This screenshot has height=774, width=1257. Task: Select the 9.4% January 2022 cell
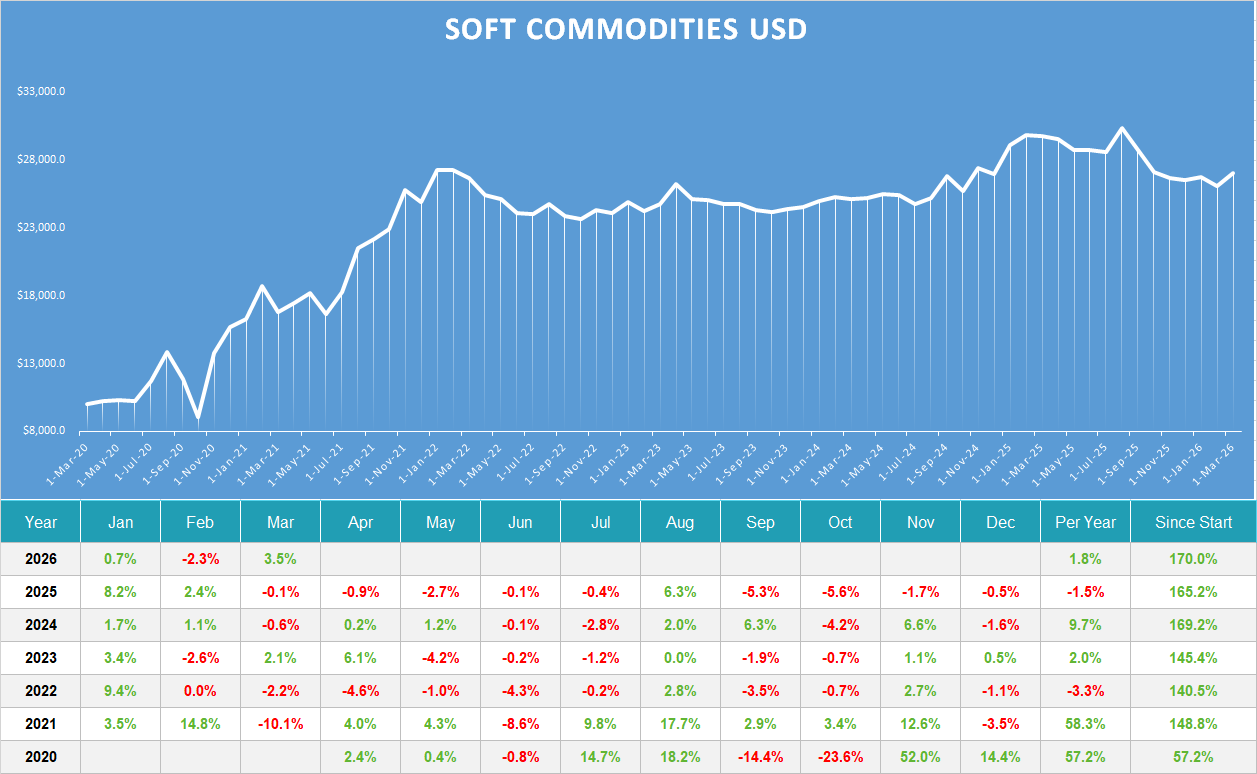[x=121, y=691]
